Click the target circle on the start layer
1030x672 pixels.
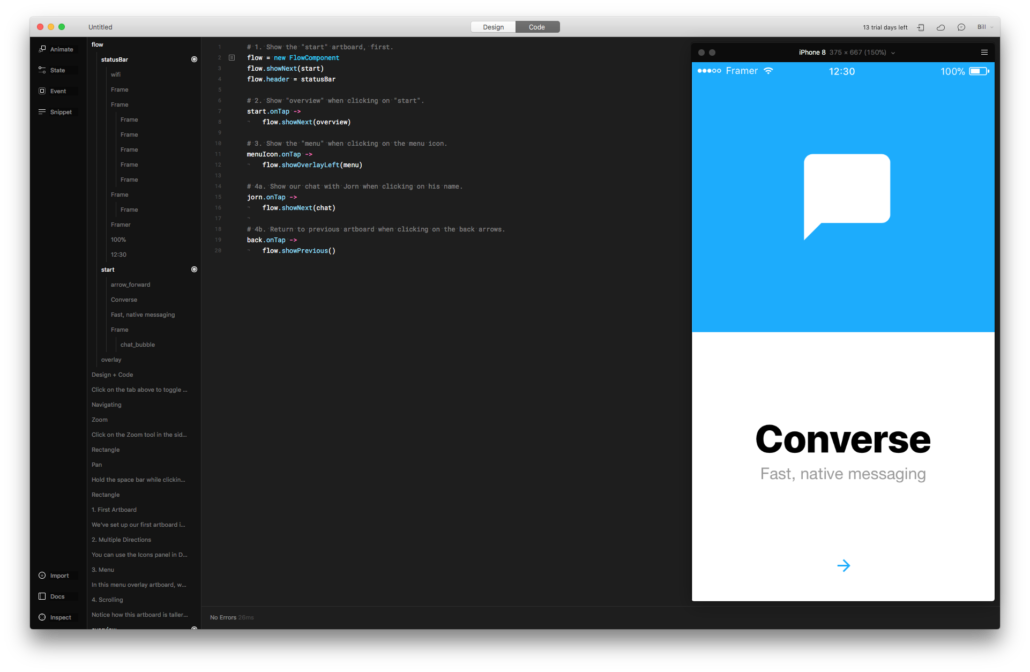coord(194,269)
